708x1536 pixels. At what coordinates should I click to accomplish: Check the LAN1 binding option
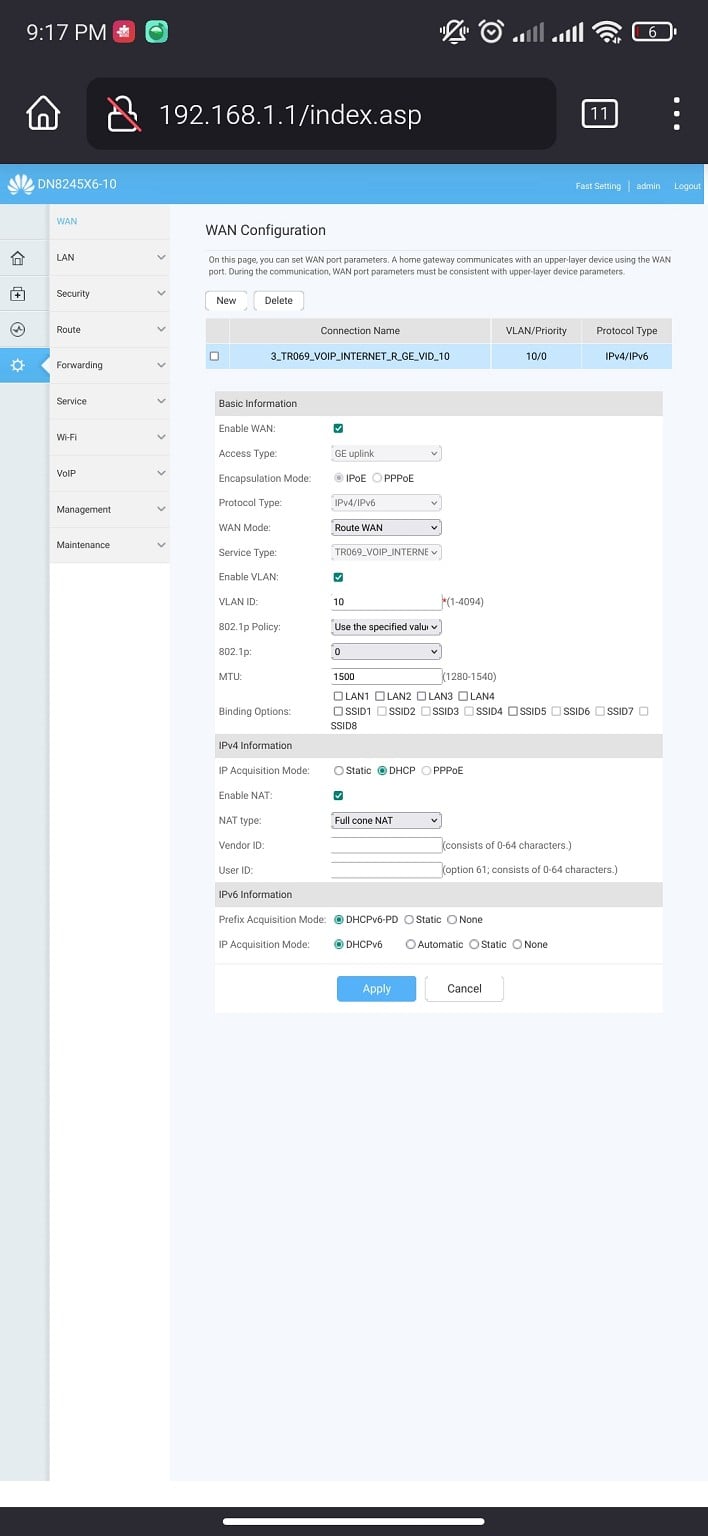pos(338,696)
